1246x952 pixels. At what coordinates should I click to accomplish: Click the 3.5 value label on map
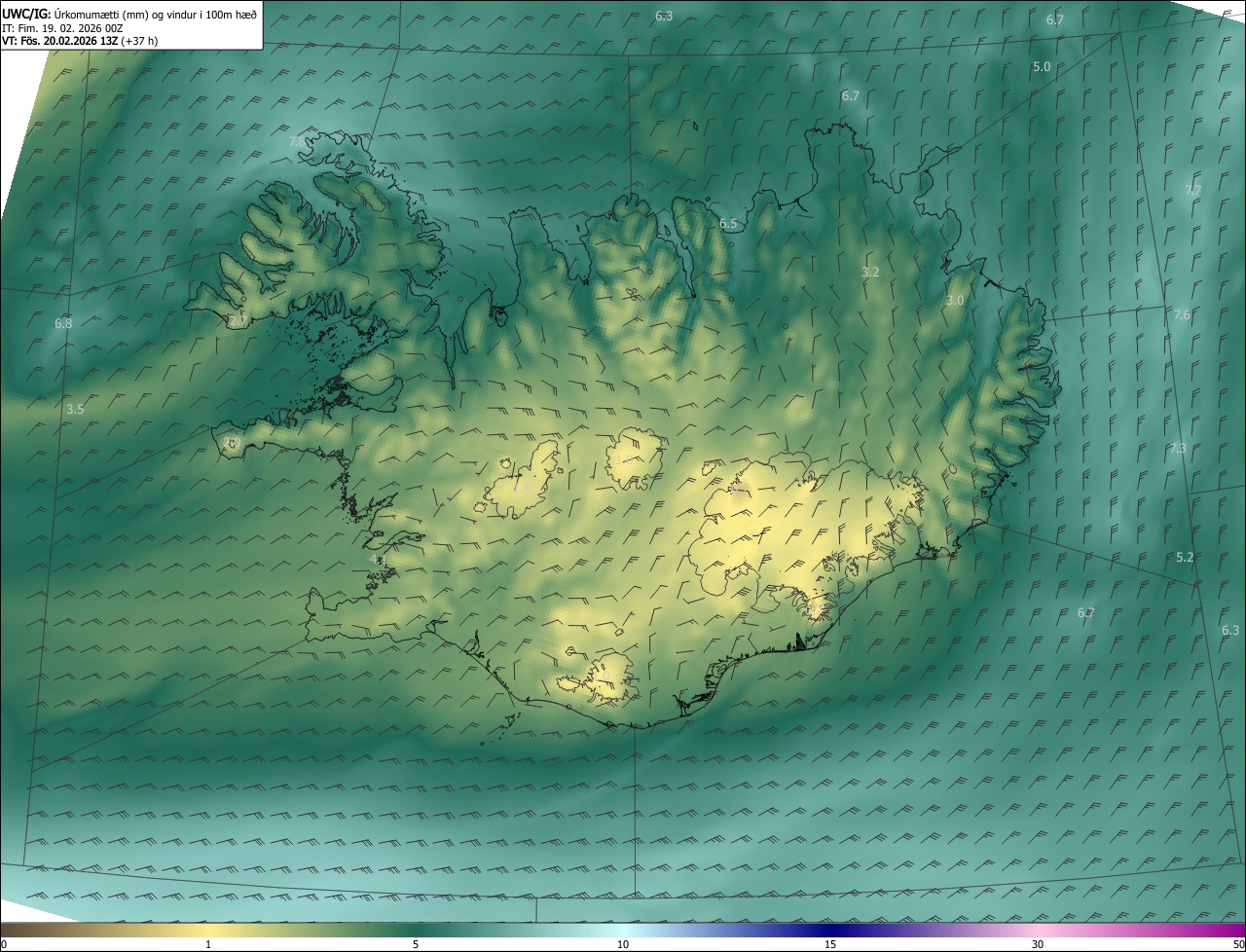tap(75, 409)
